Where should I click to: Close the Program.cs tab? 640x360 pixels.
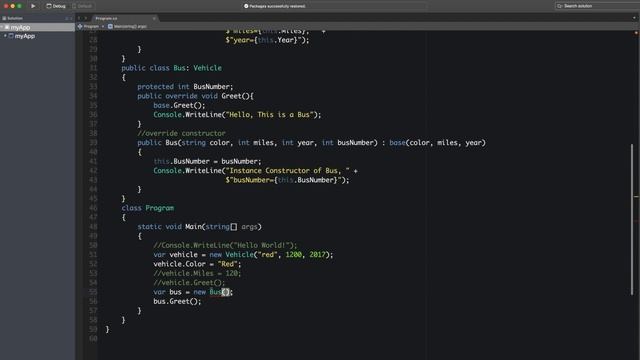click(x=154, y=18)
